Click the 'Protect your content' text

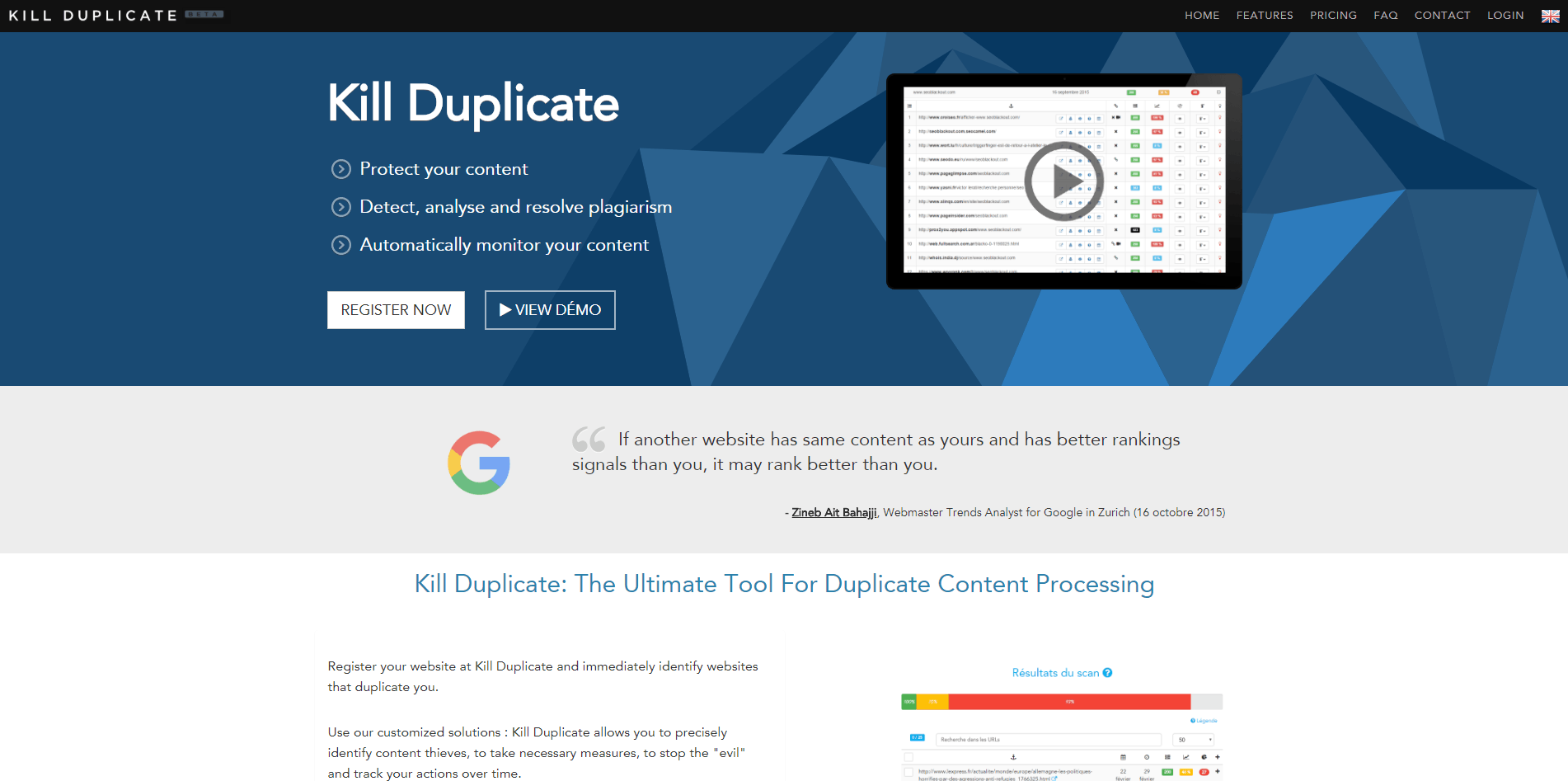[x=444, y=169]
